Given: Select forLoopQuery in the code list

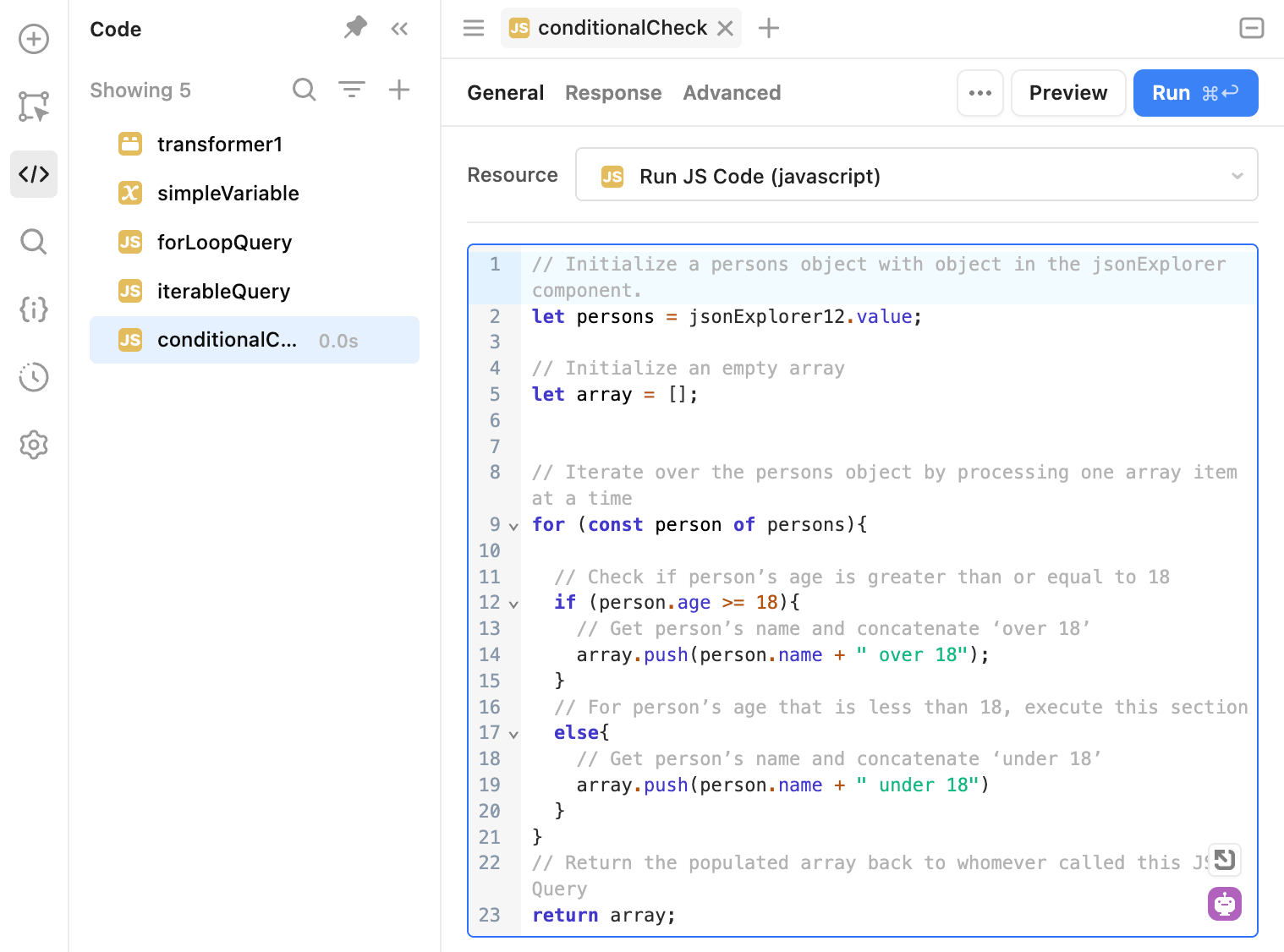Looking at the screenshot, I should pyautogui.click(x=255, y=242).
